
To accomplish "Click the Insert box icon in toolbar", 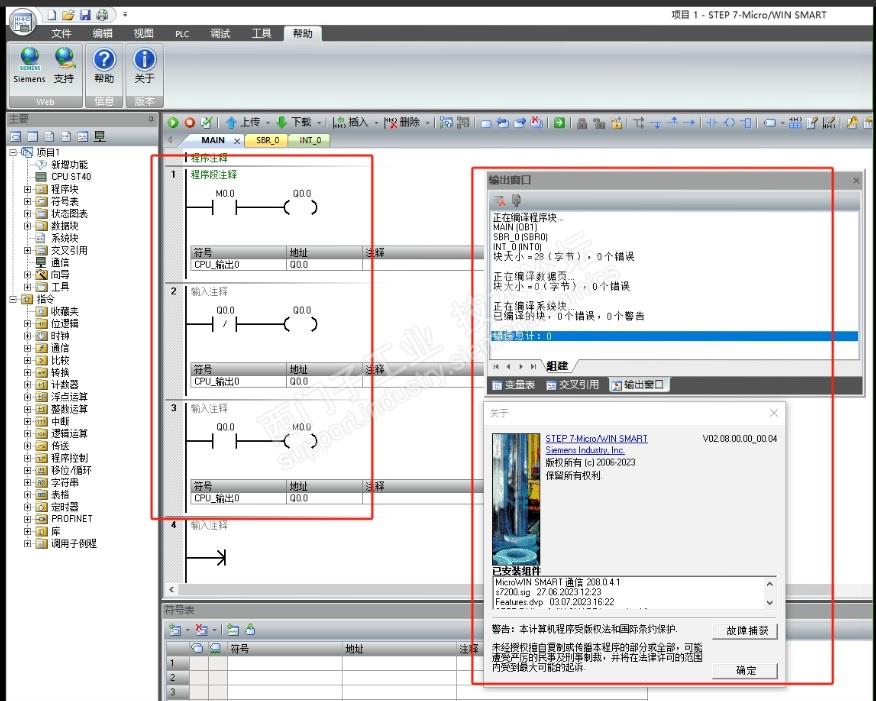I will click(x=746, y=122).
